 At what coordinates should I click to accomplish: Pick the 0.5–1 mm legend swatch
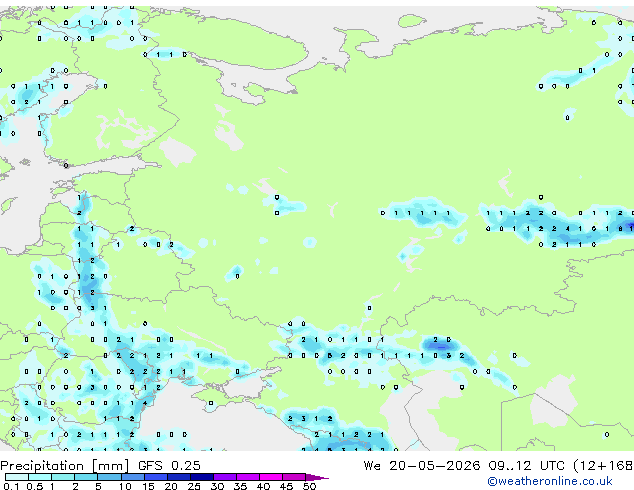40,477
